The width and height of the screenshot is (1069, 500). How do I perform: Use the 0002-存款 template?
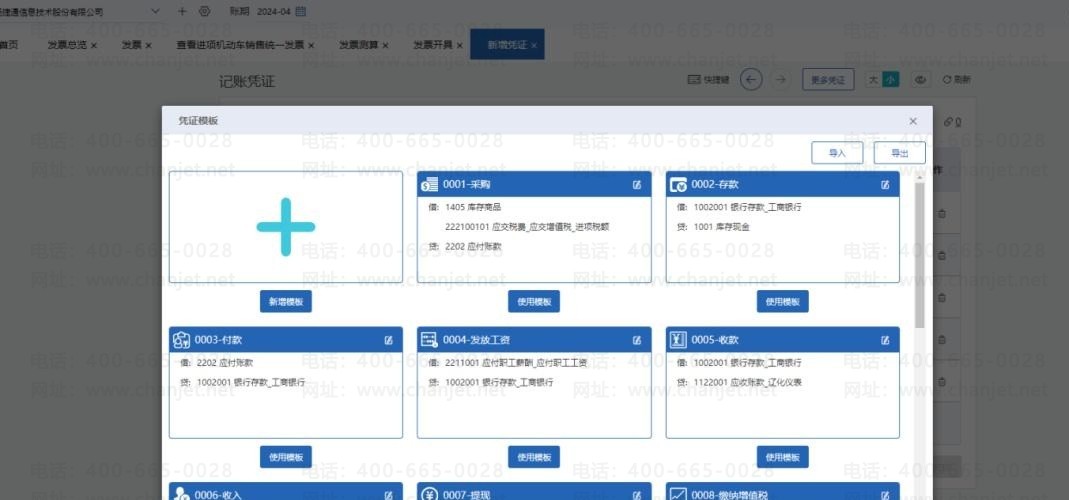click(782, 302)
